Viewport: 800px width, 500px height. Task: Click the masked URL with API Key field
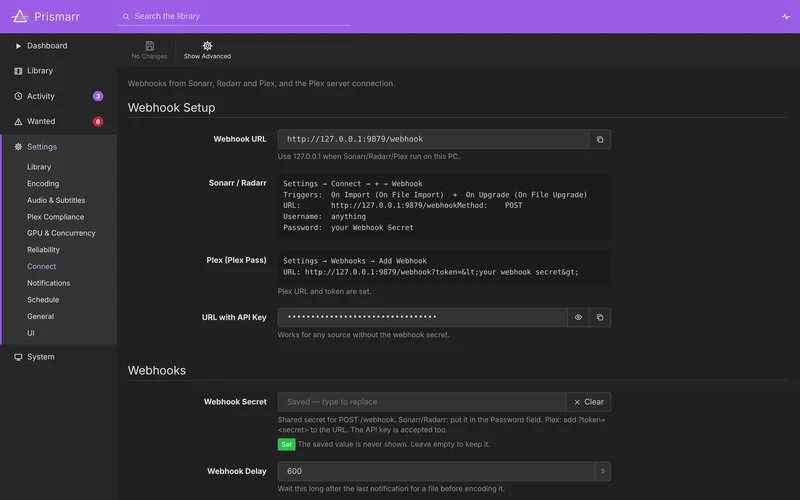[422, 317]
